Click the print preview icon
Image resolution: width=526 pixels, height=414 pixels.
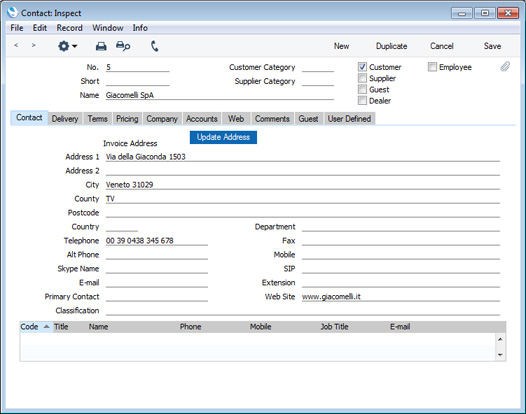point(123,46)
